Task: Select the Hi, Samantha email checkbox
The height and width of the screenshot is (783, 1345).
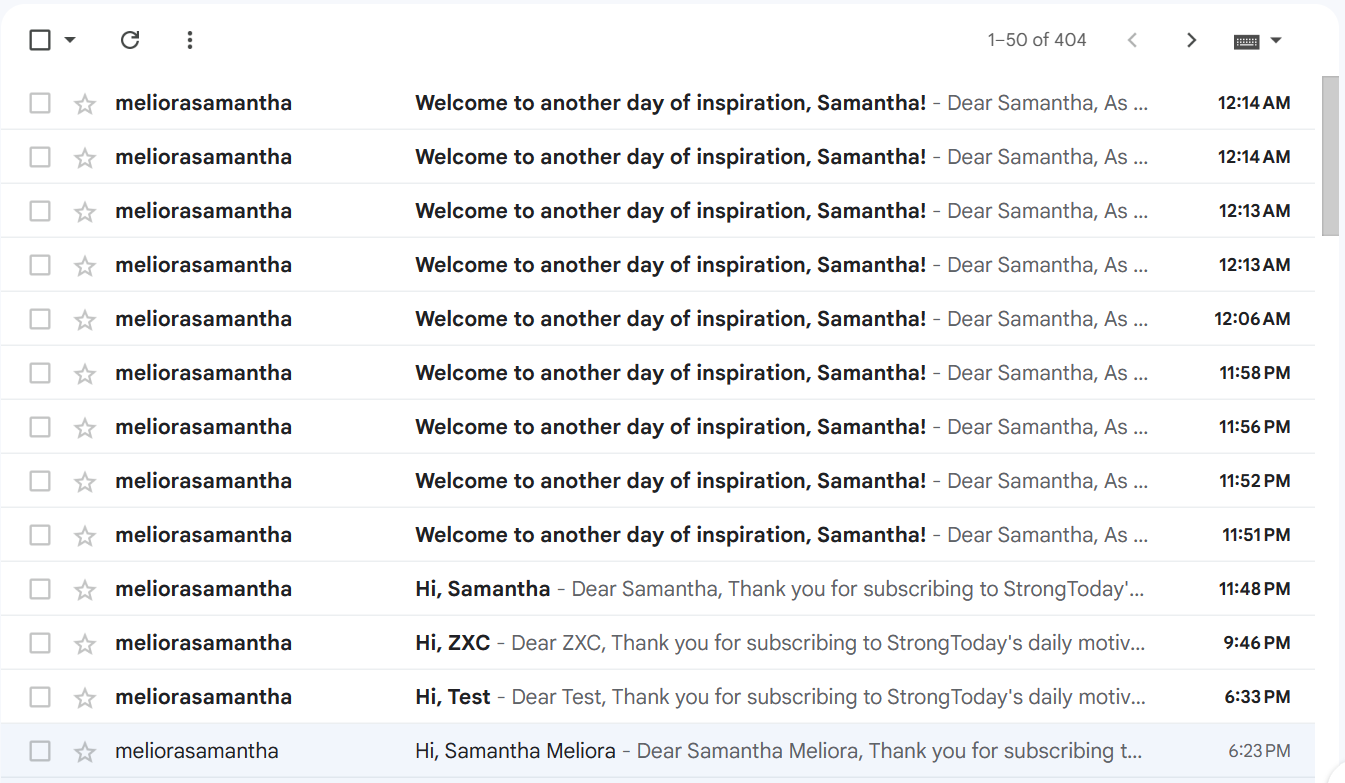Action: click(40, 589)
